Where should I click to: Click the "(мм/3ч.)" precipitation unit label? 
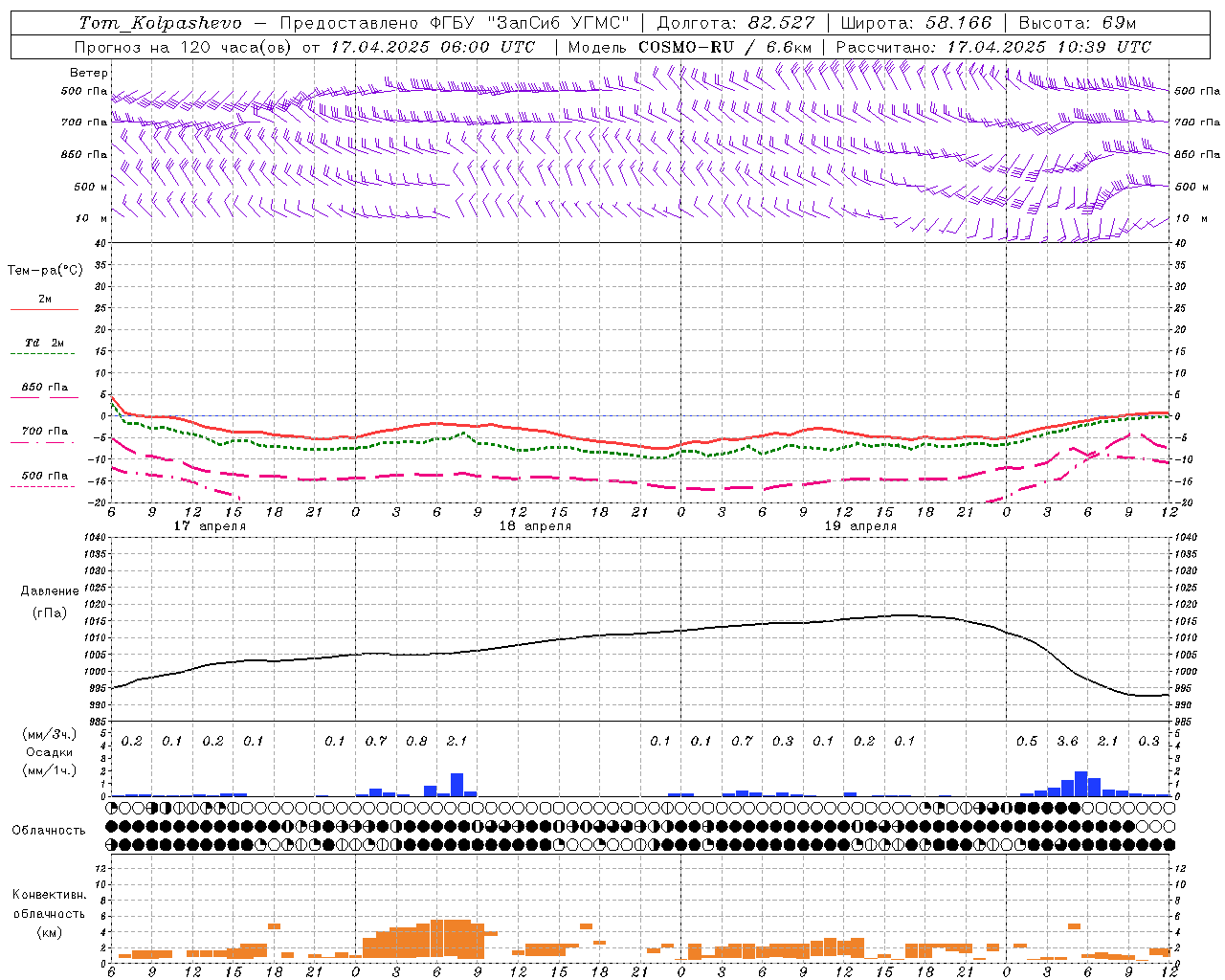pyautogui.click(x=50, y=734)
